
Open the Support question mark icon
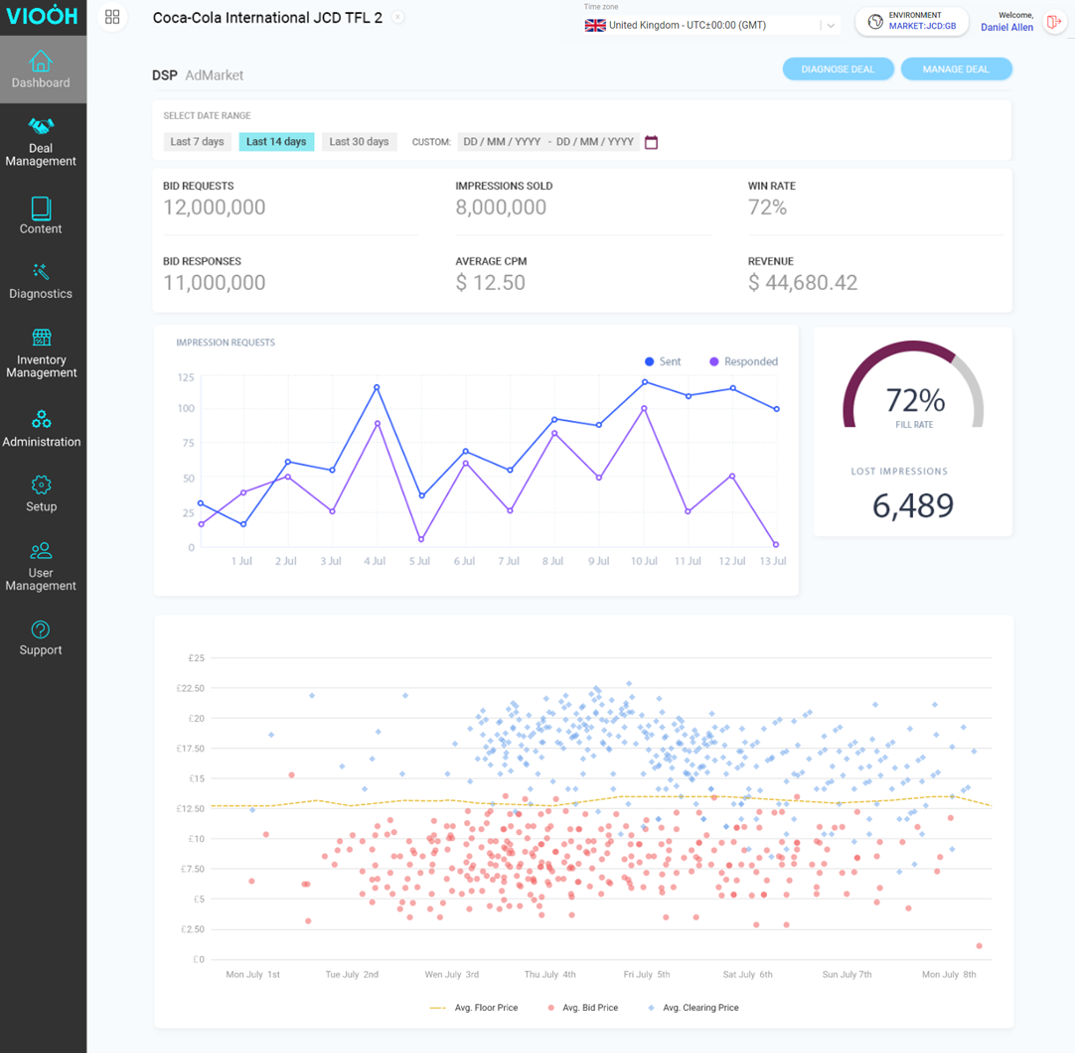[x=40, y=629]
